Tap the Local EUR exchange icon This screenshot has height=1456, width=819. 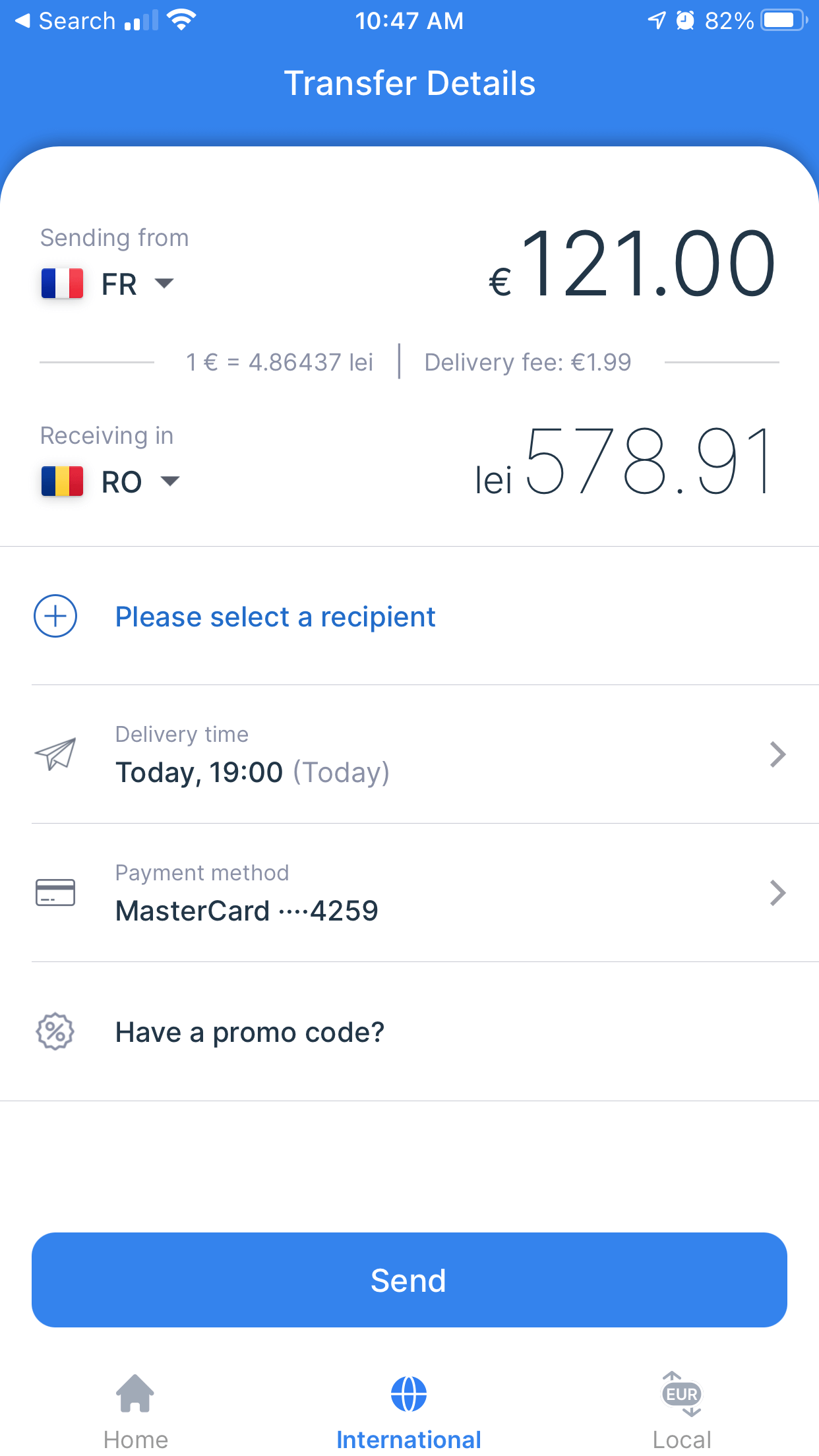(x=682, y=1394)
